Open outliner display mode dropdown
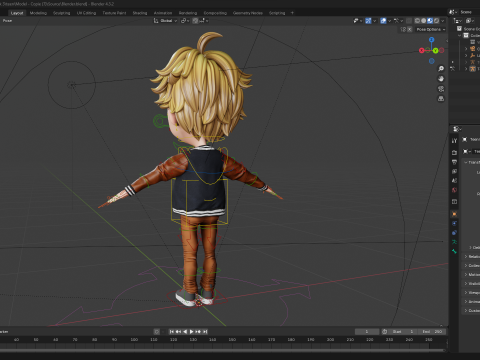 tap(458, 21)
